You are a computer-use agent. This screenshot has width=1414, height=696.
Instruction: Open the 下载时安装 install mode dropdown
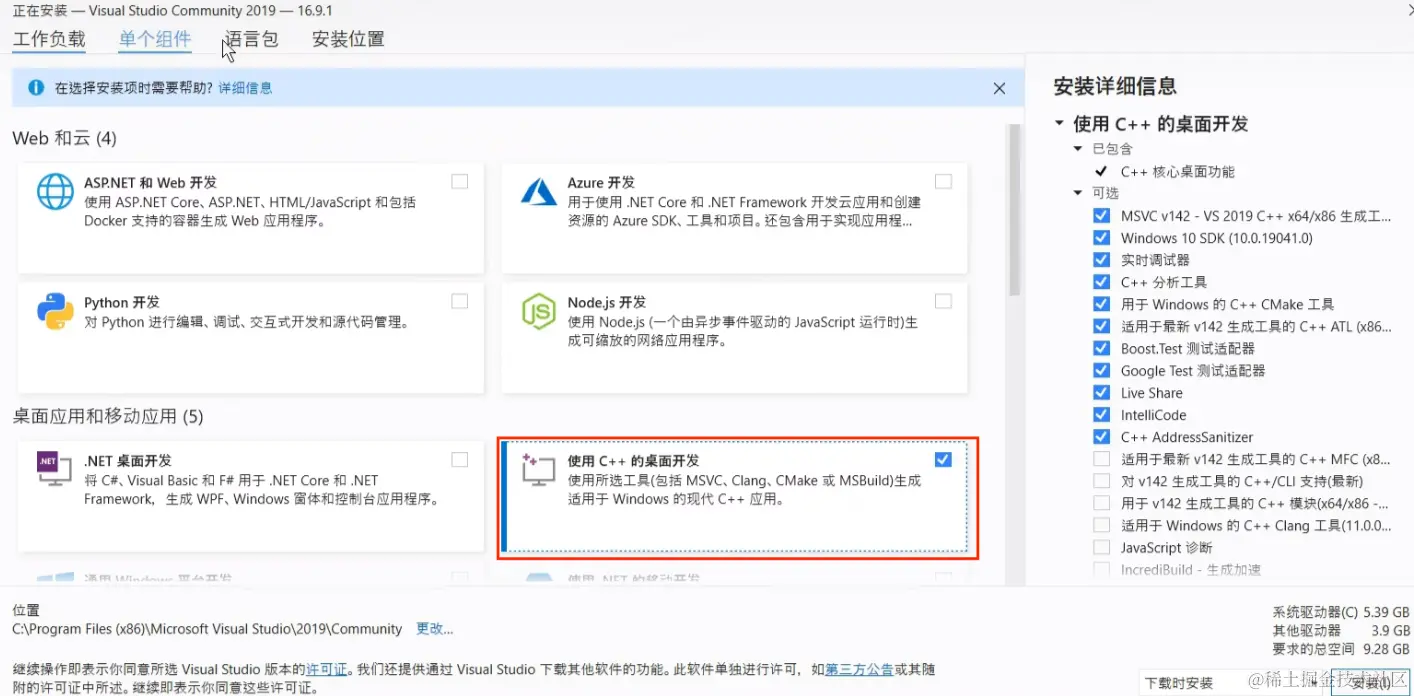pos(1232,683)
